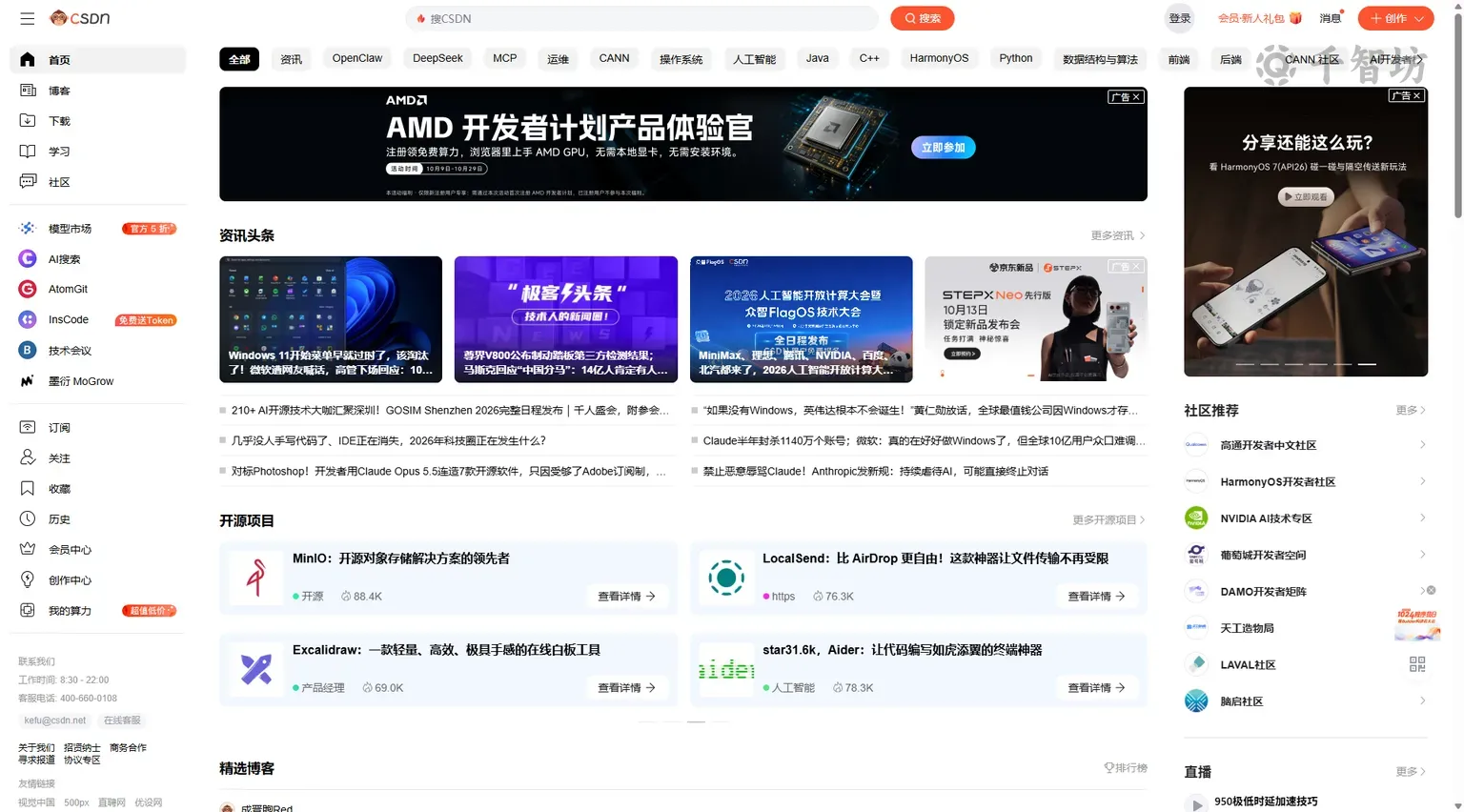Play the 950极低时延加速技巧 live stream
This screenshot has height=812, width=1464.
[x=1196, y=804]
